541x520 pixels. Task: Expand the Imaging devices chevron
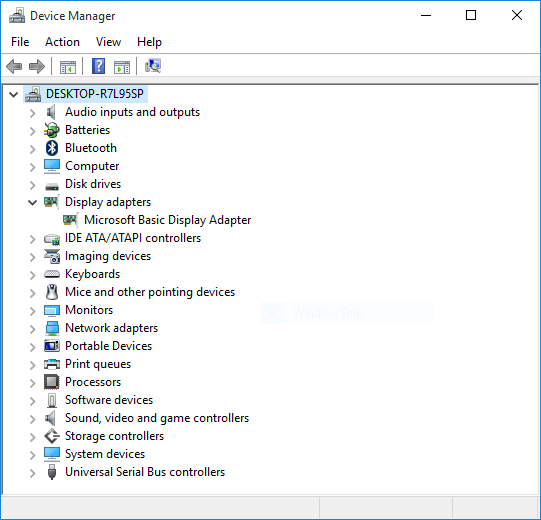coord(33,257)
